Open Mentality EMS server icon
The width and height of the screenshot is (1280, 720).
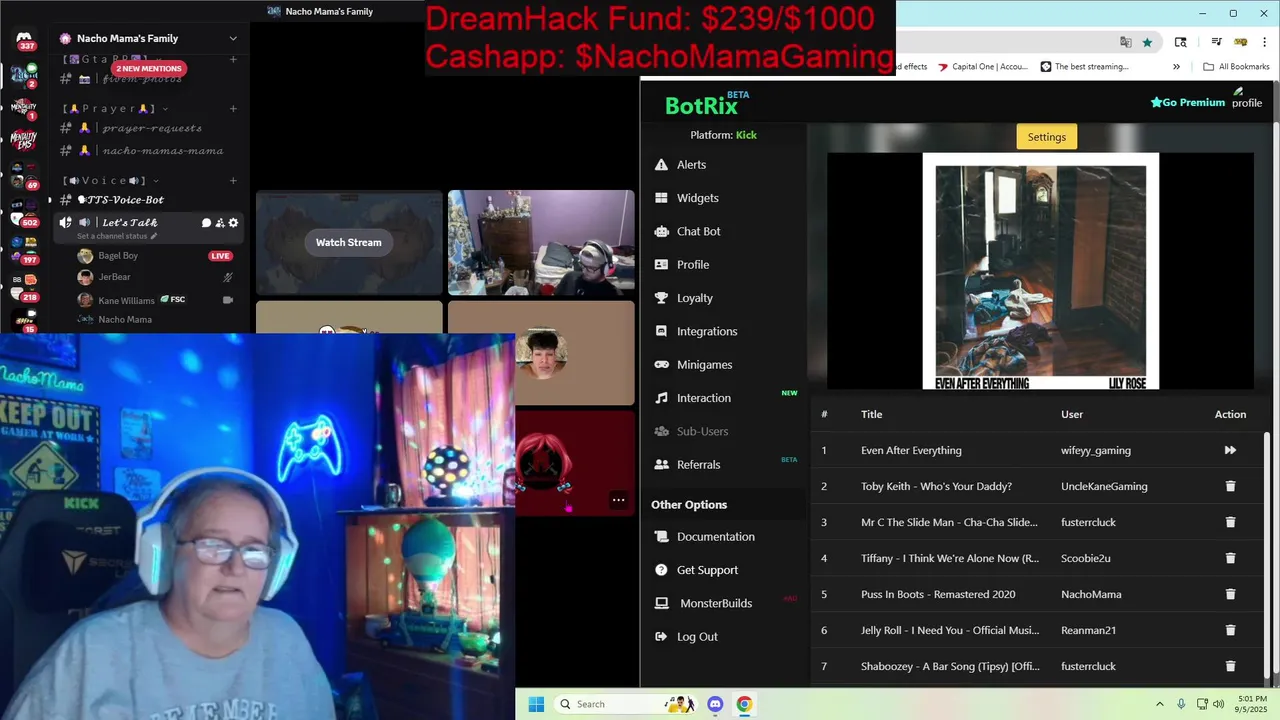[x=24, y=140]
